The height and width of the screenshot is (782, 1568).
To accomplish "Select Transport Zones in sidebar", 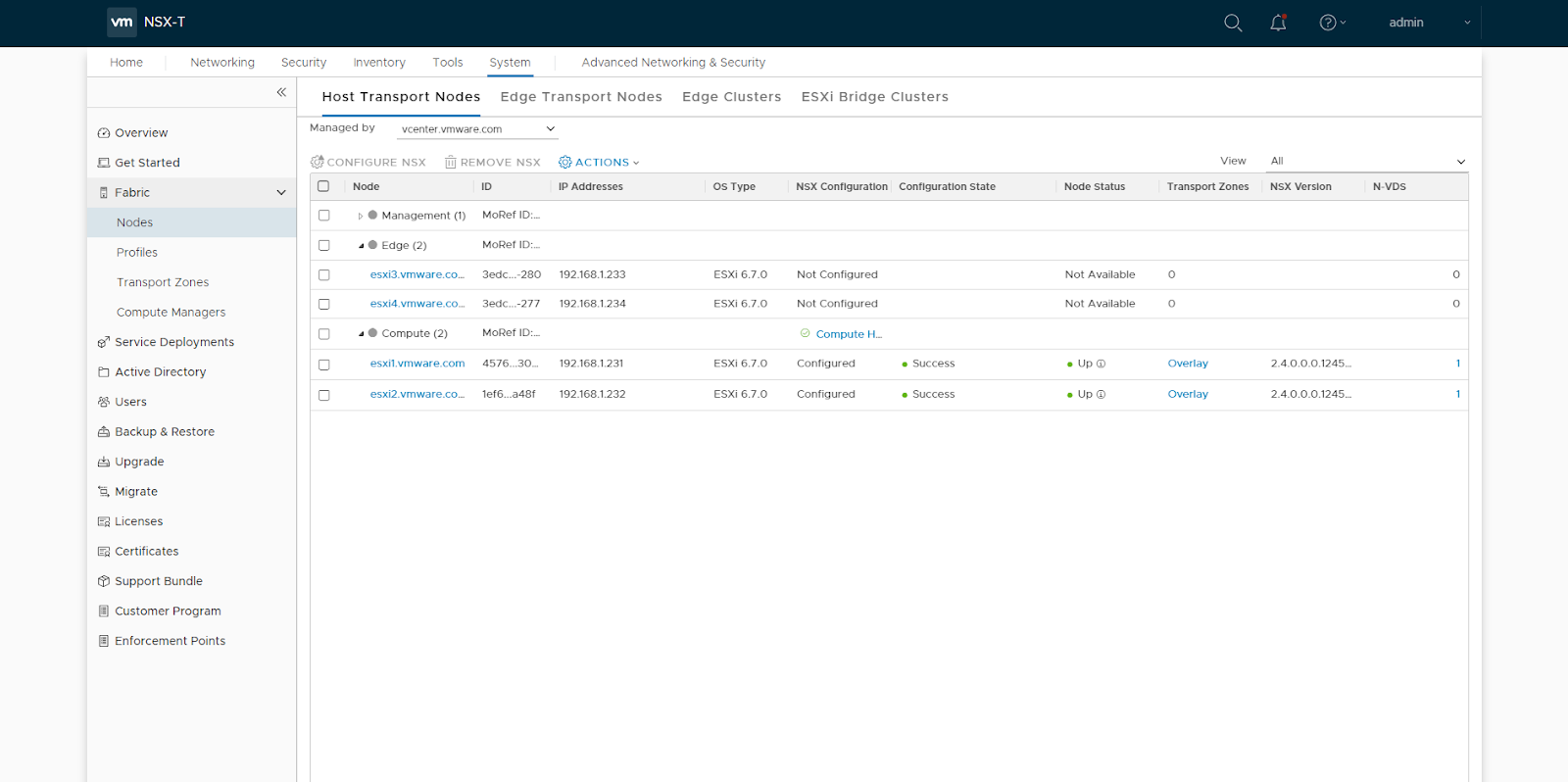I will 163,282.
